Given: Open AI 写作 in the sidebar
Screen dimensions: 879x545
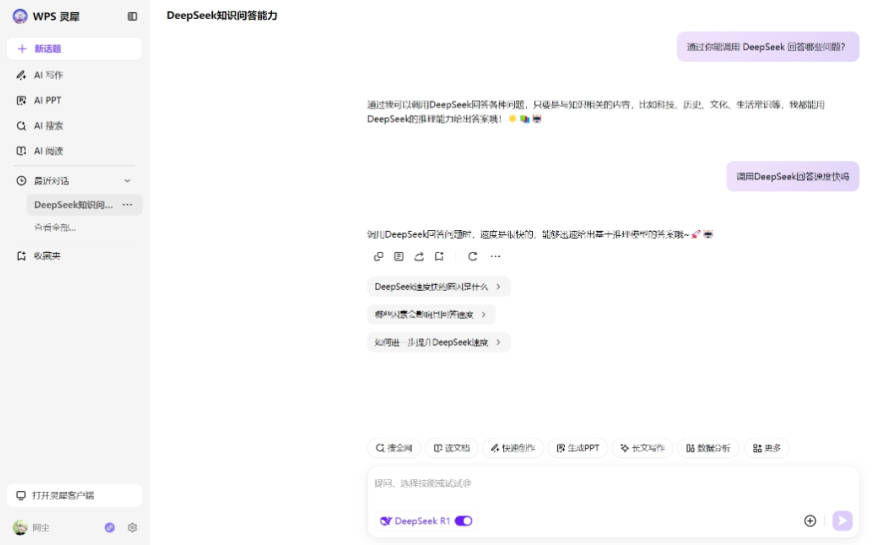Looking at the screenshot, I should pos(74,75).
